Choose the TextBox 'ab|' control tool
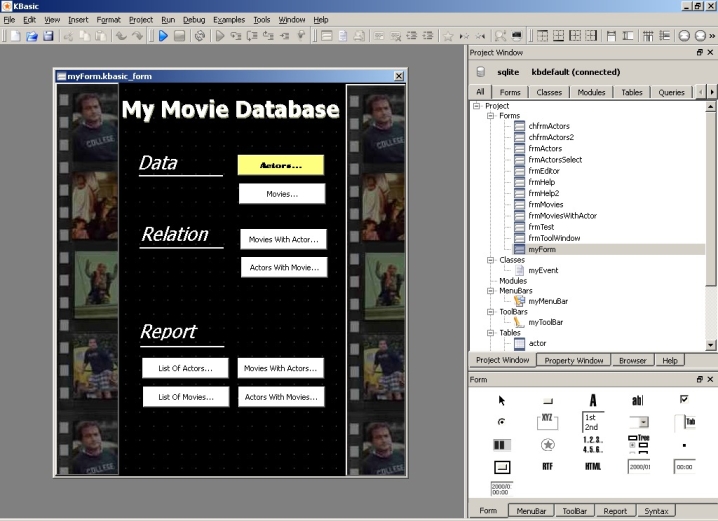 click(x=638, y=400)
